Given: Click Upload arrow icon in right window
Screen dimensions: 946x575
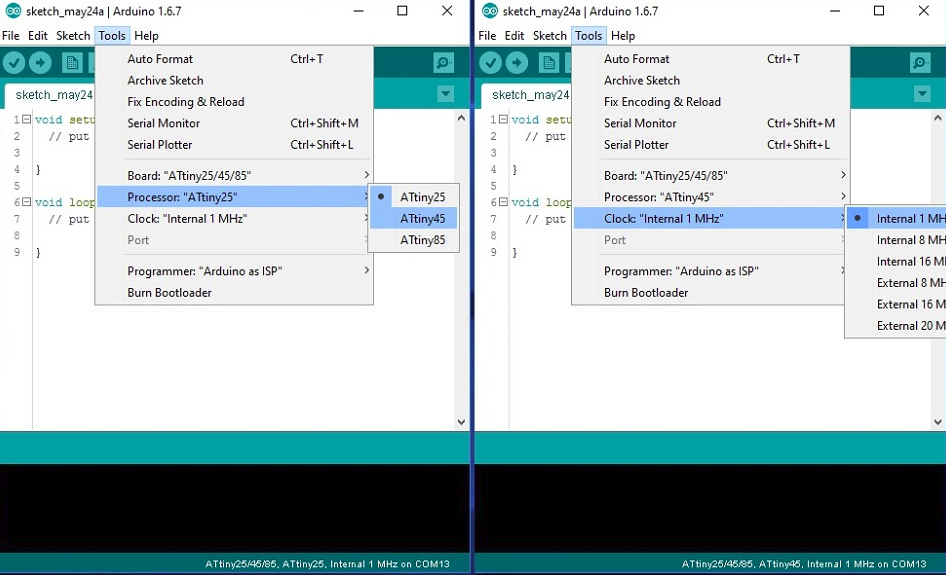Looking at the screenshot, I should 517,62.
